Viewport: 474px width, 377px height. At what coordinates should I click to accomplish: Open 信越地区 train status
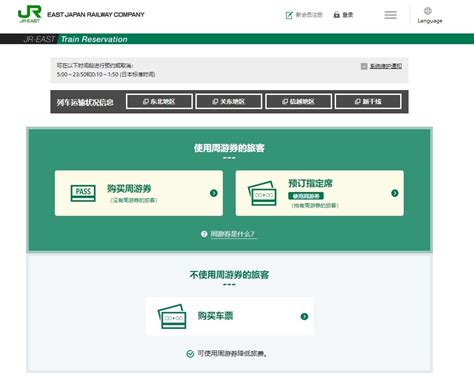coord(298,101)
